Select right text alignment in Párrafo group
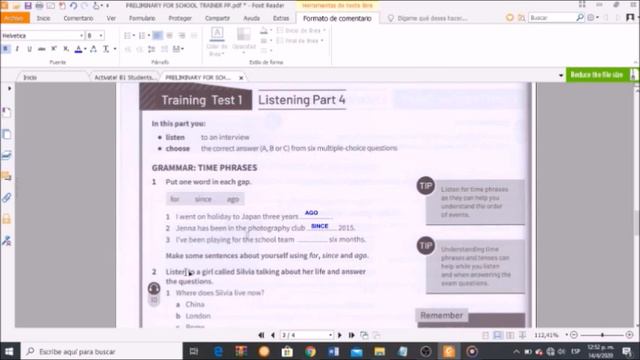640x360 pixels. [x=182, y=36]
